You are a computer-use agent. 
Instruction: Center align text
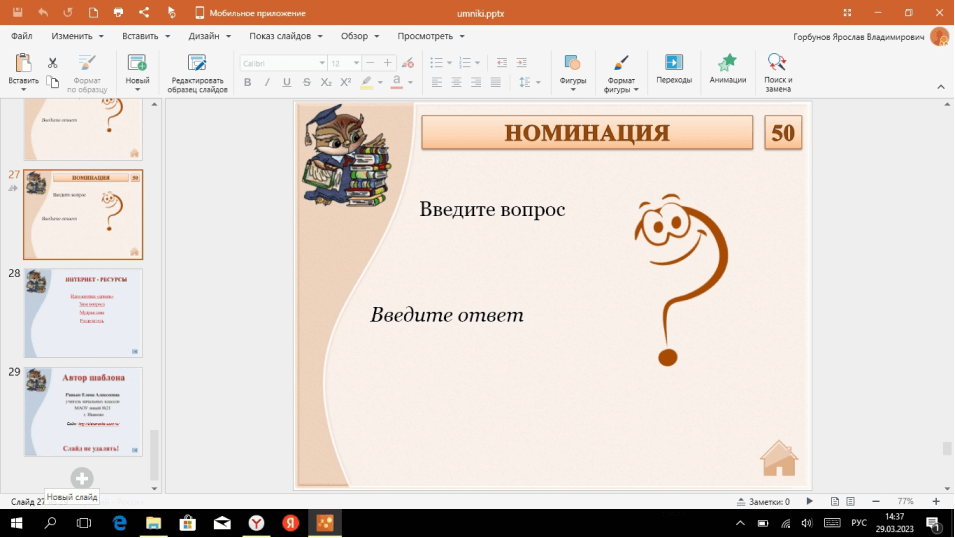pyautogui.click(x=456, y=82)
